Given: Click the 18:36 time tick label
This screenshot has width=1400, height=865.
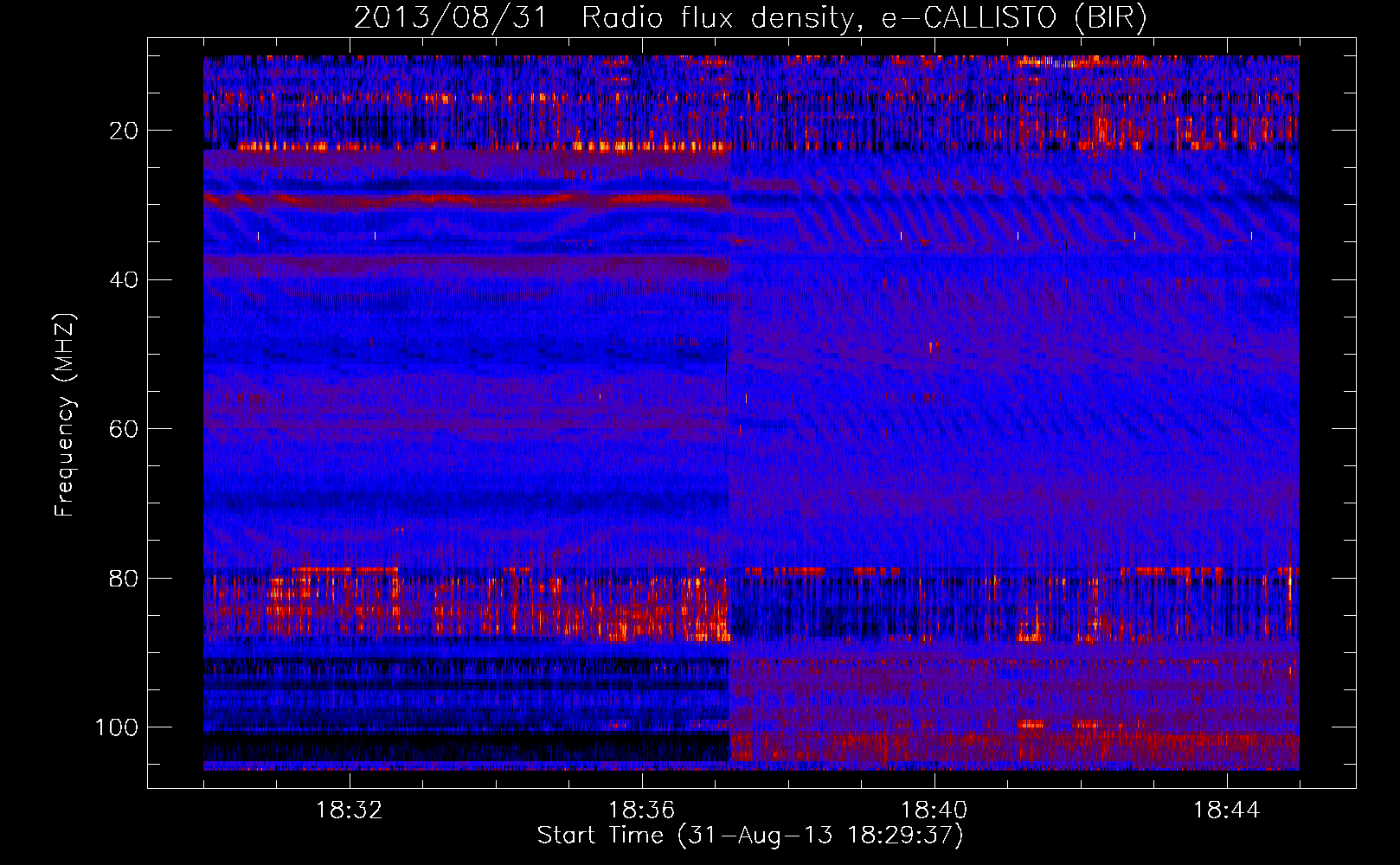Looking at the screenshot, I should (x=642, y=811).
